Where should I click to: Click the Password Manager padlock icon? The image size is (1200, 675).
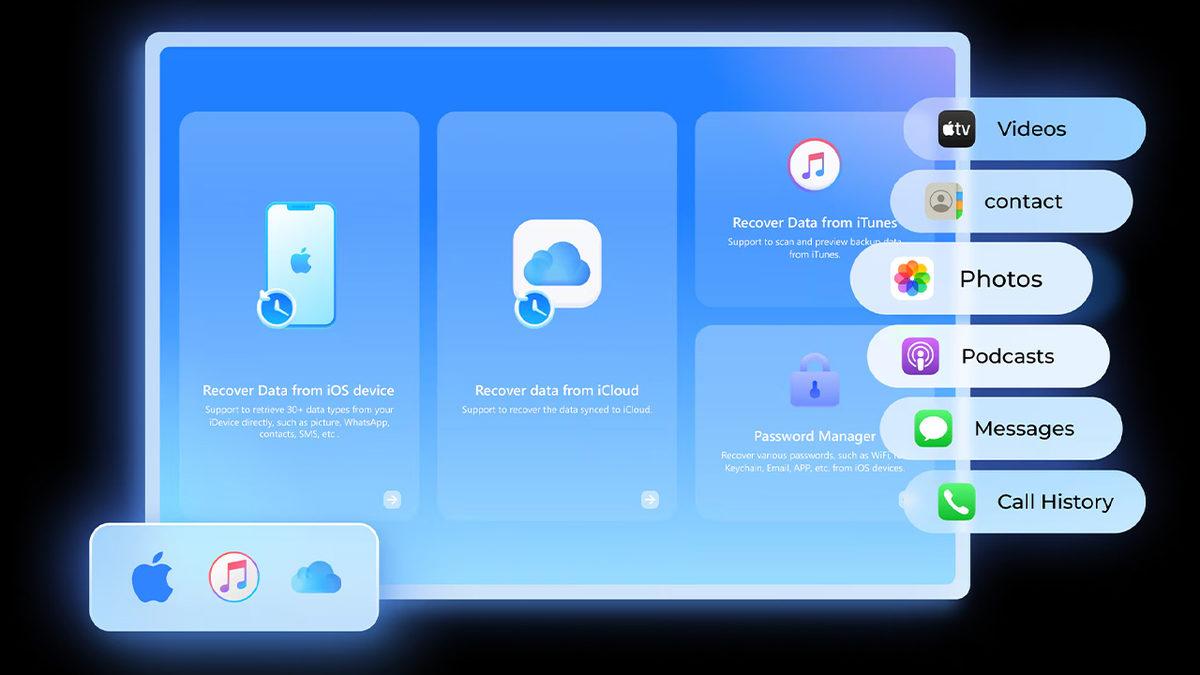[815, 380]
